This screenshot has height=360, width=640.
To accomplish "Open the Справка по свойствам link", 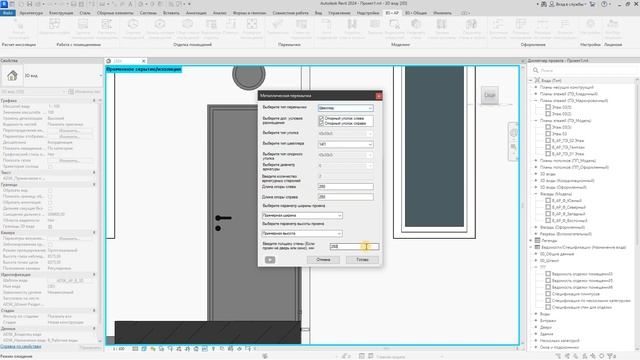I will [21, 346].
